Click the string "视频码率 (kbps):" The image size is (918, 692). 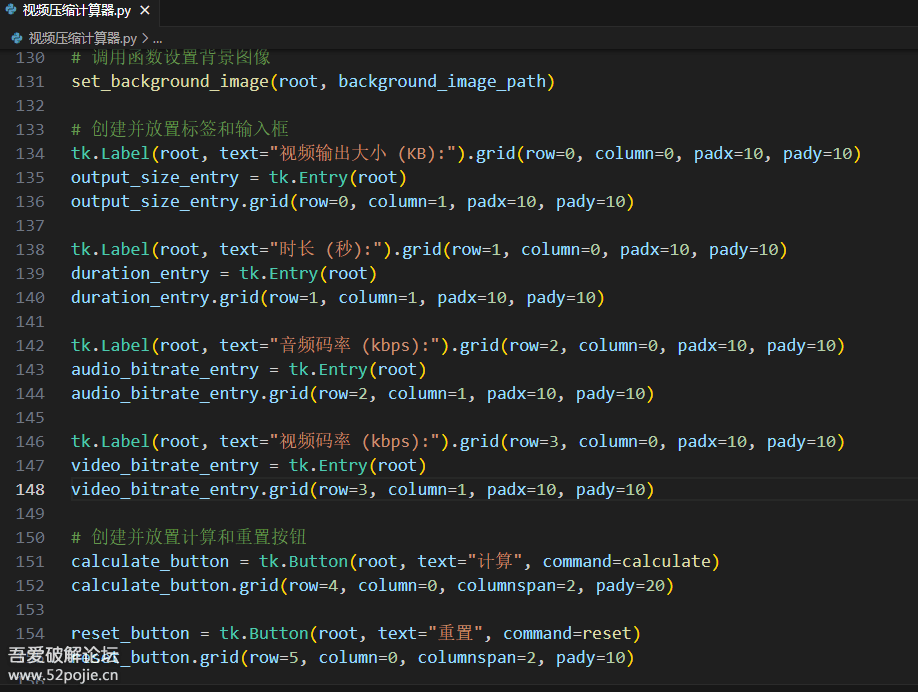tap(354, 441)
